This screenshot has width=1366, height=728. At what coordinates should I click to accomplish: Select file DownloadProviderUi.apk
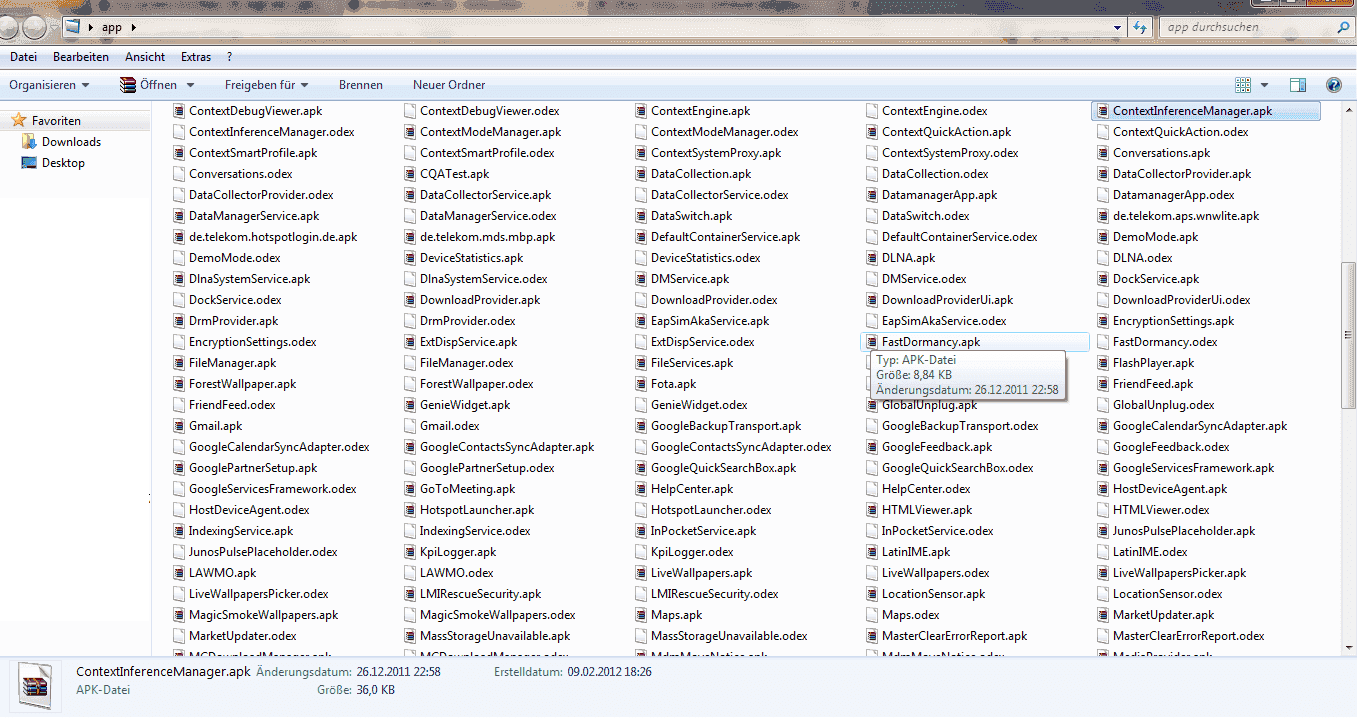[x=947, y=300]
